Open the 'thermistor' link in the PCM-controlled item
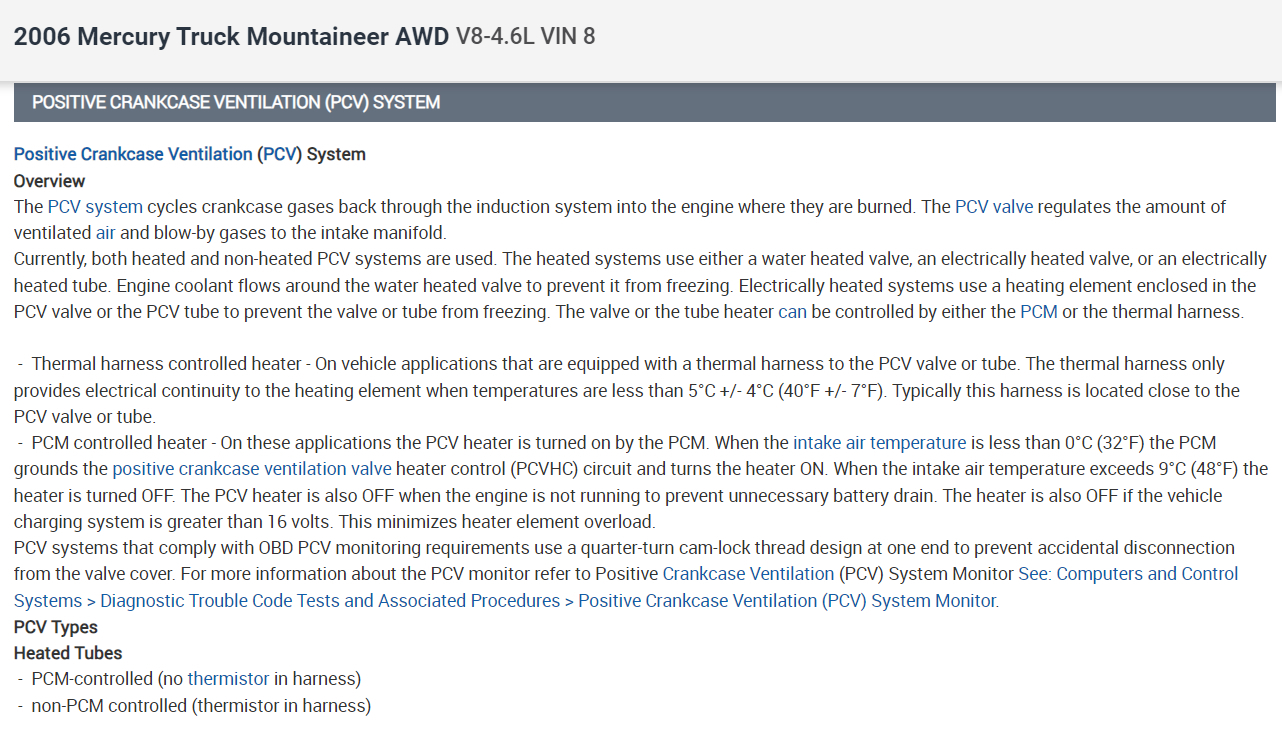The width and height of the screenshot is (1282, 731). [228, 679]
